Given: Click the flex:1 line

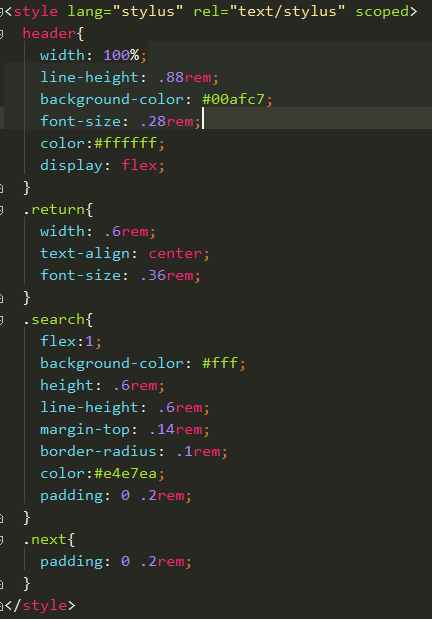Looking at the screenshot, I should [x=71, y=341].
